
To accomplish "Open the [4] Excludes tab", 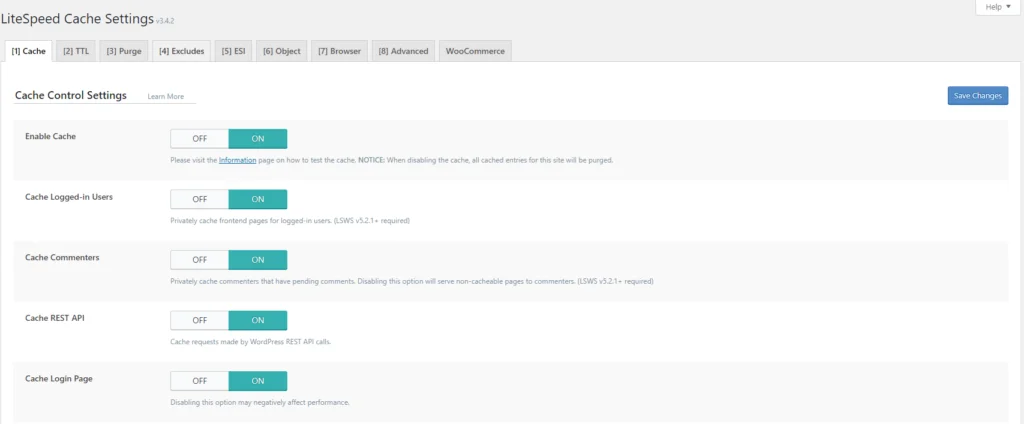I will point(182,51).
